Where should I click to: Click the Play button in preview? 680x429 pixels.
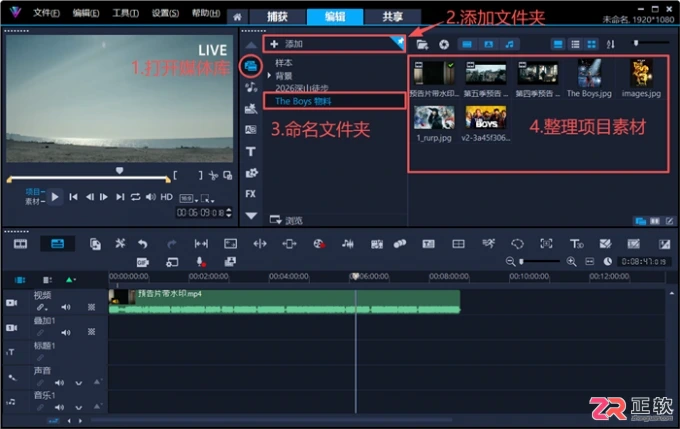tap(55, 197)
